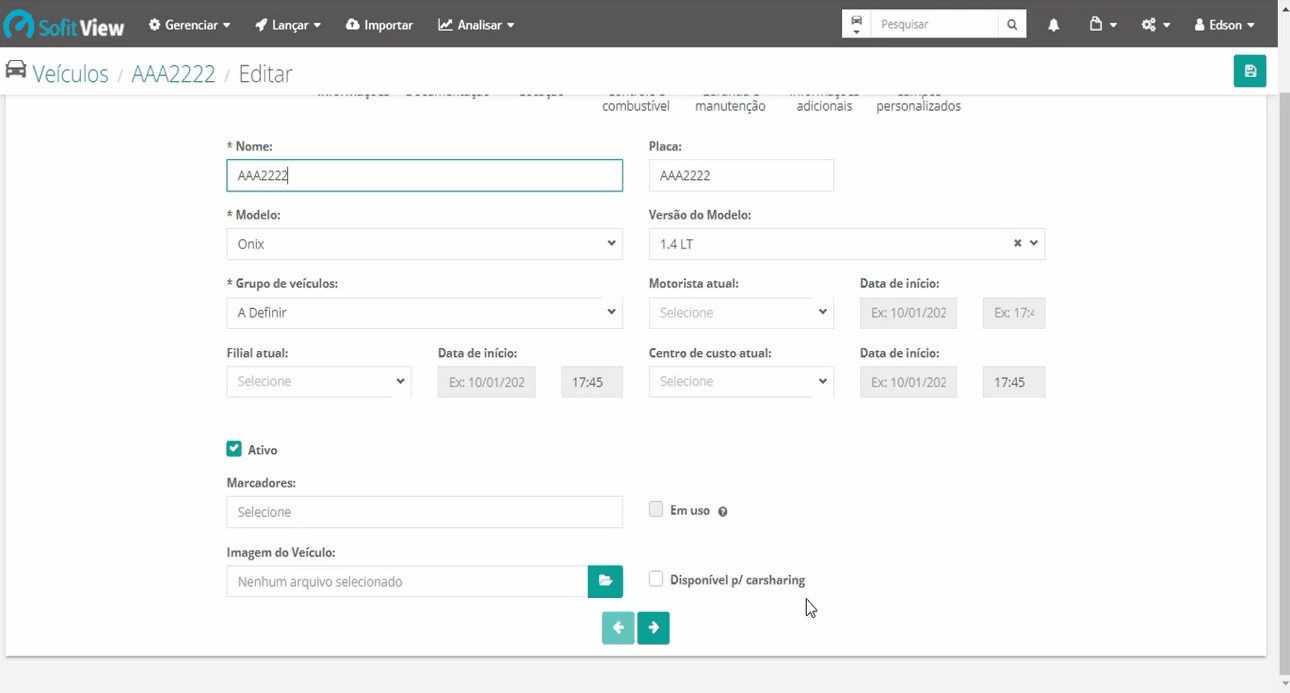Switch to the Campos personalizados tab
Viewport: 1290px width, 693px height.
(x=918, y=101)
